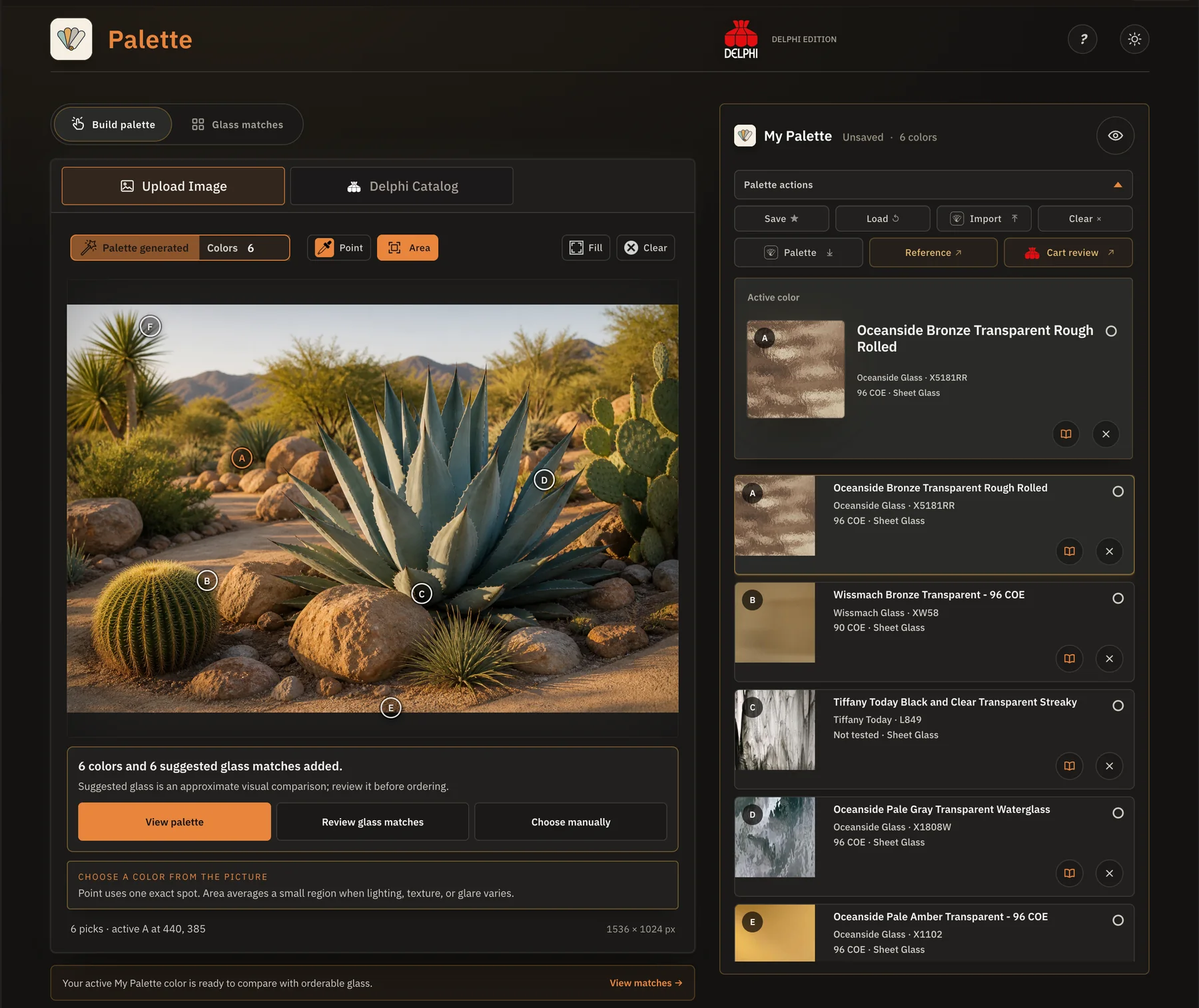Select the Upload Image tab
The image size is (1199, 1008).
[x=173, y=186]
